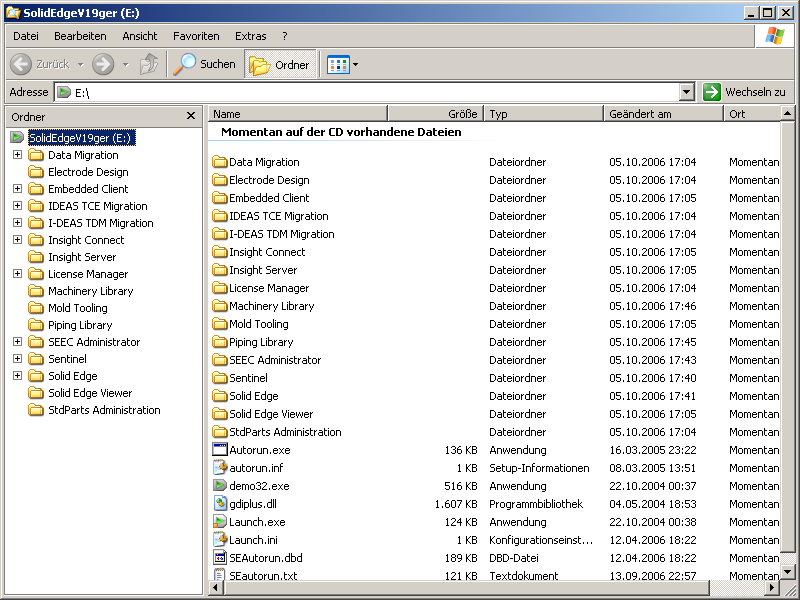Select Launch.ini configuration file icon
Image resolution: width=800 pixels, height=600 pixels.
pos(220,540)
